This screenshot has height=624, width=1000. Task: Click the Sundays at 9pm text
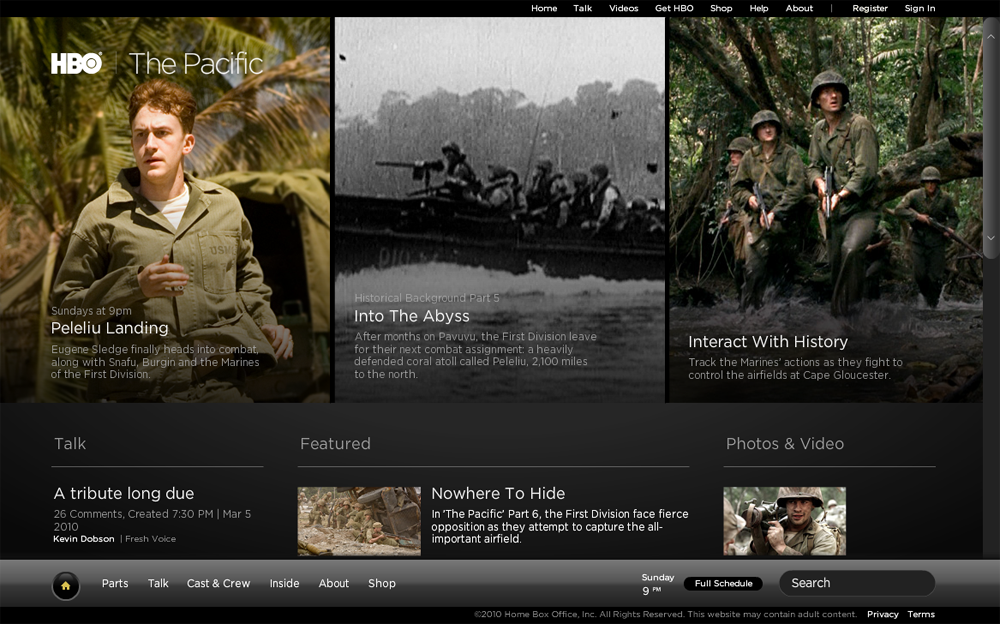[91, 311]
